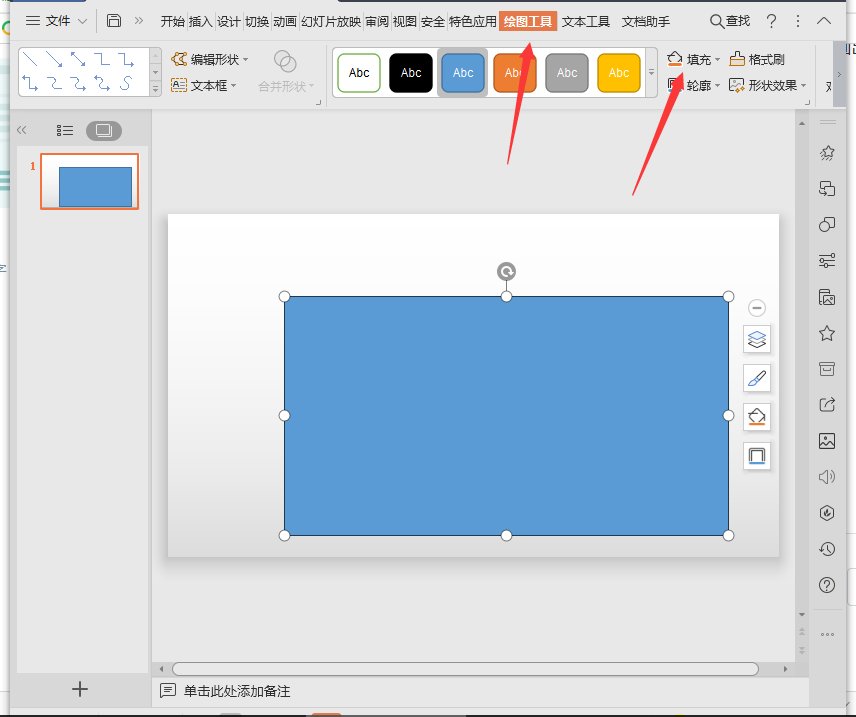Open the 文本工具 text tools tab
The height and width of the screenshot is (717, 856).
click(586, 21)
